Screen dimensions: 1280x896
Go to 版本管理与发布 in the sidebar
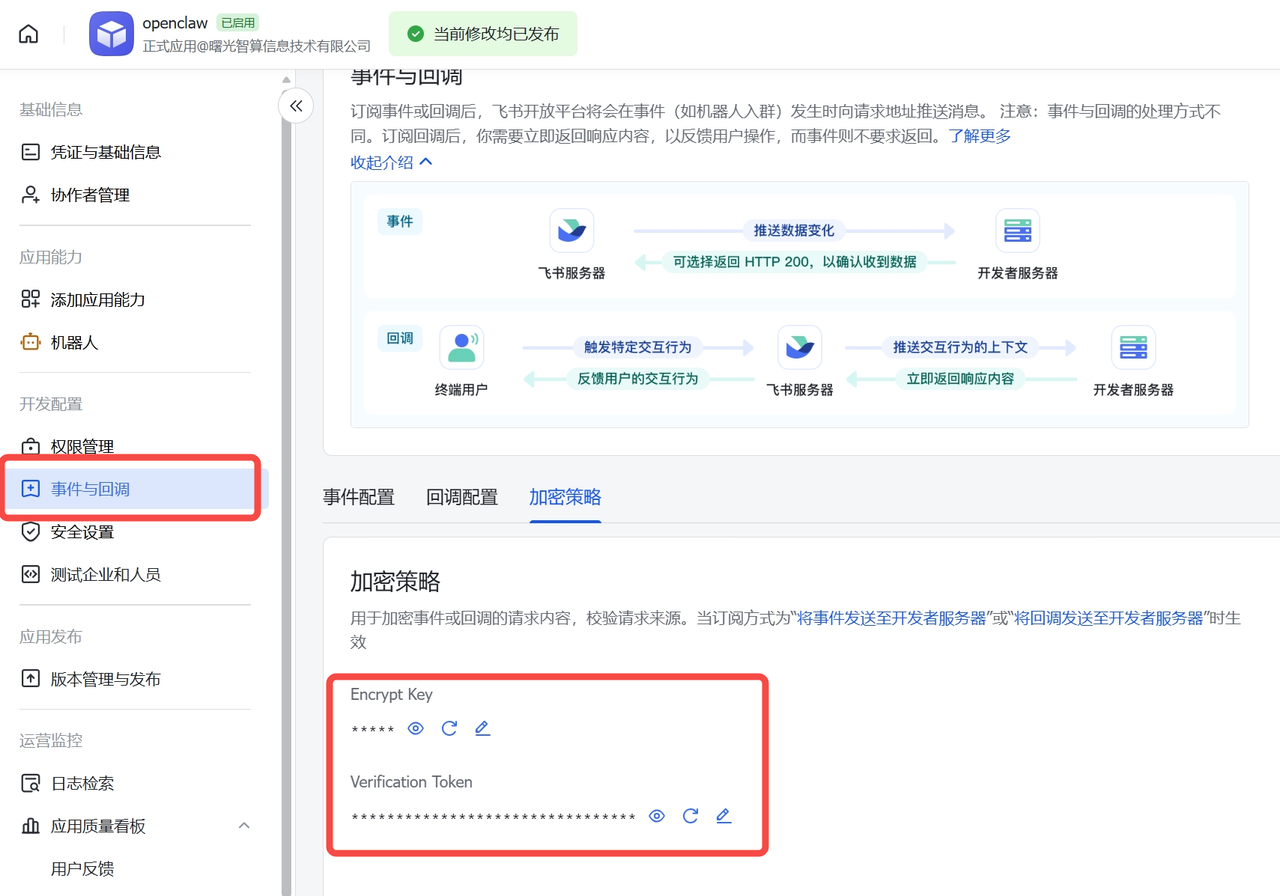point(105,679)
